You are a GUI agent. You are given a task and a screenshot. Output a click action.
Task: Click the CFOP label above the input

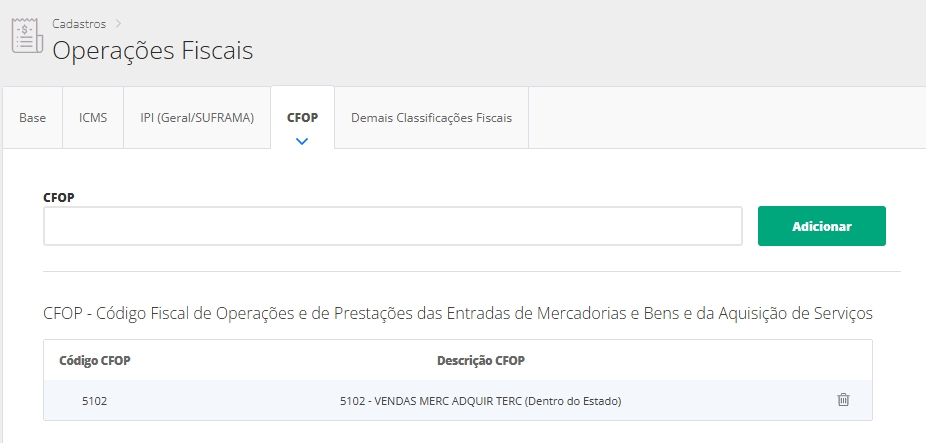click(59, 197)
